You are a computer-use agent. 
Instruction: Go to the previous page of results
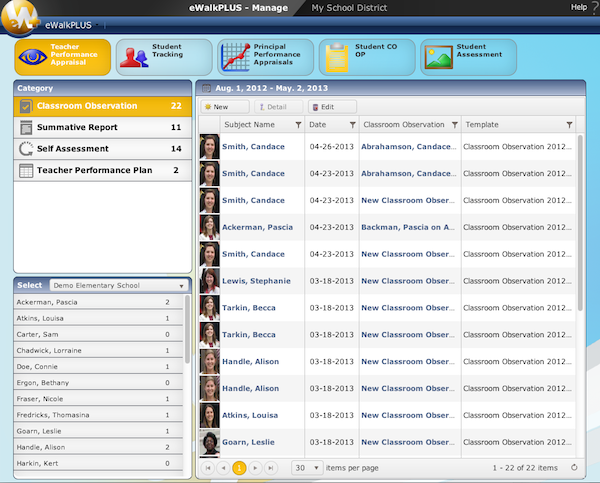223,468
